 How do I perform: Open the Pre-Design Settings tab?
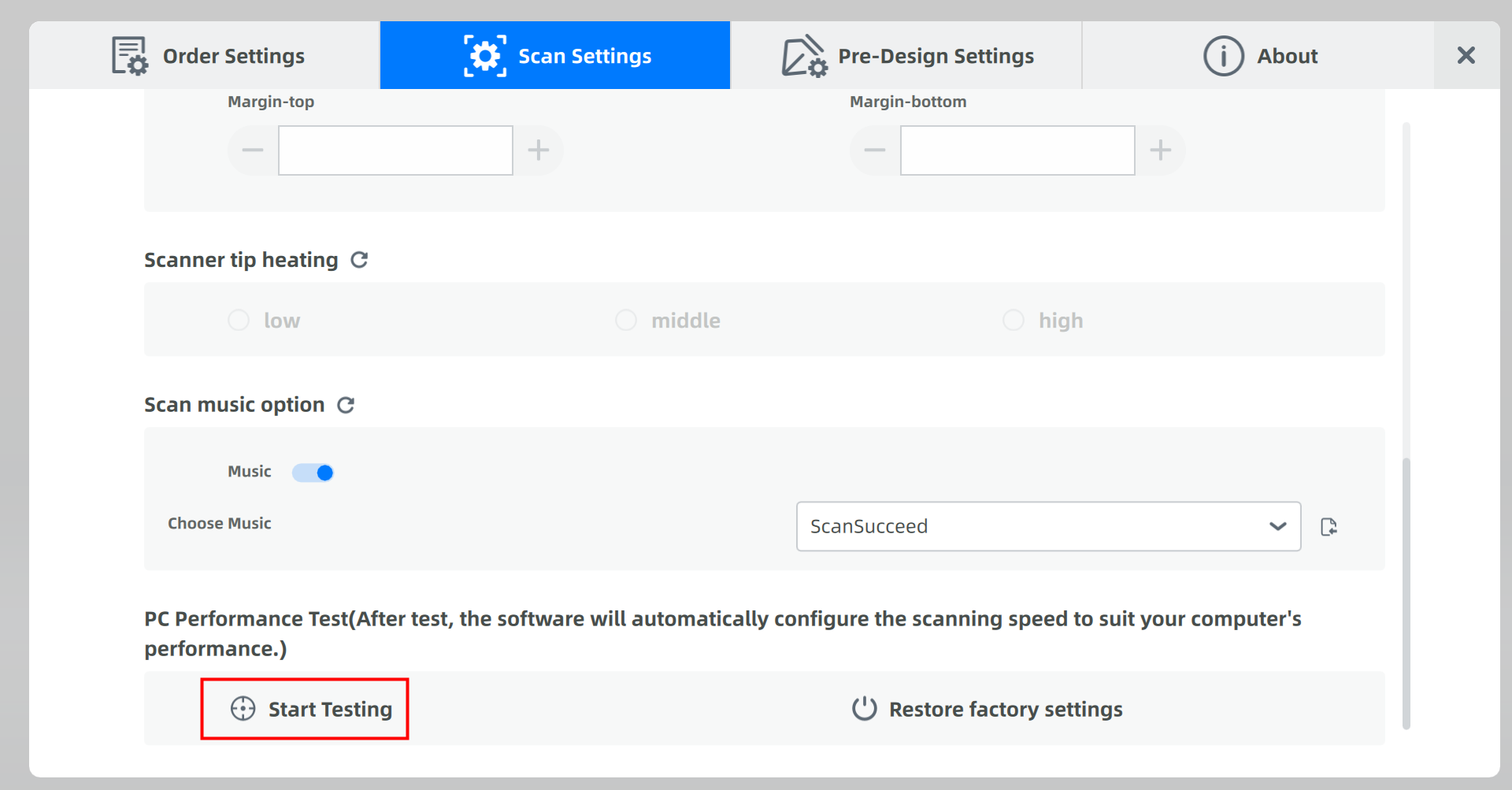[906, 55]
